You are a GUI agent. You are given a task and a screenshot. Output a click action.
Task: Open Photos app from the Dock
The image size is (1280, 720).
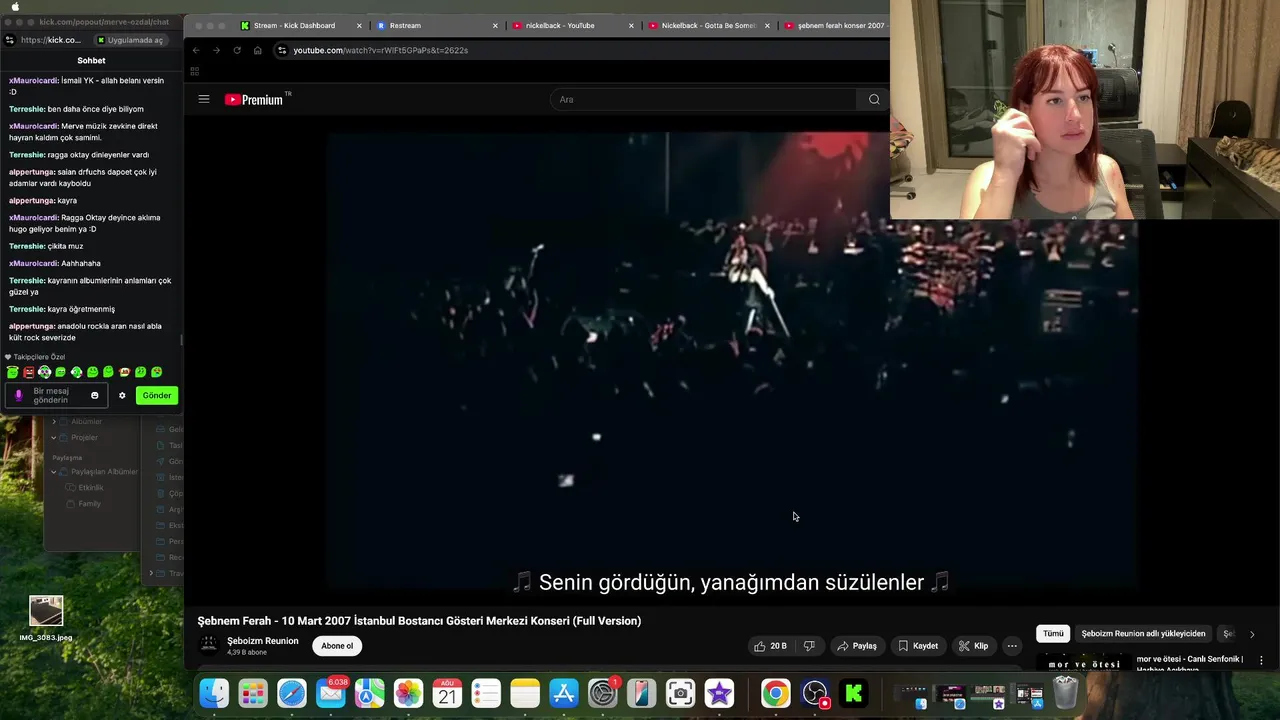tap(408, 693)
